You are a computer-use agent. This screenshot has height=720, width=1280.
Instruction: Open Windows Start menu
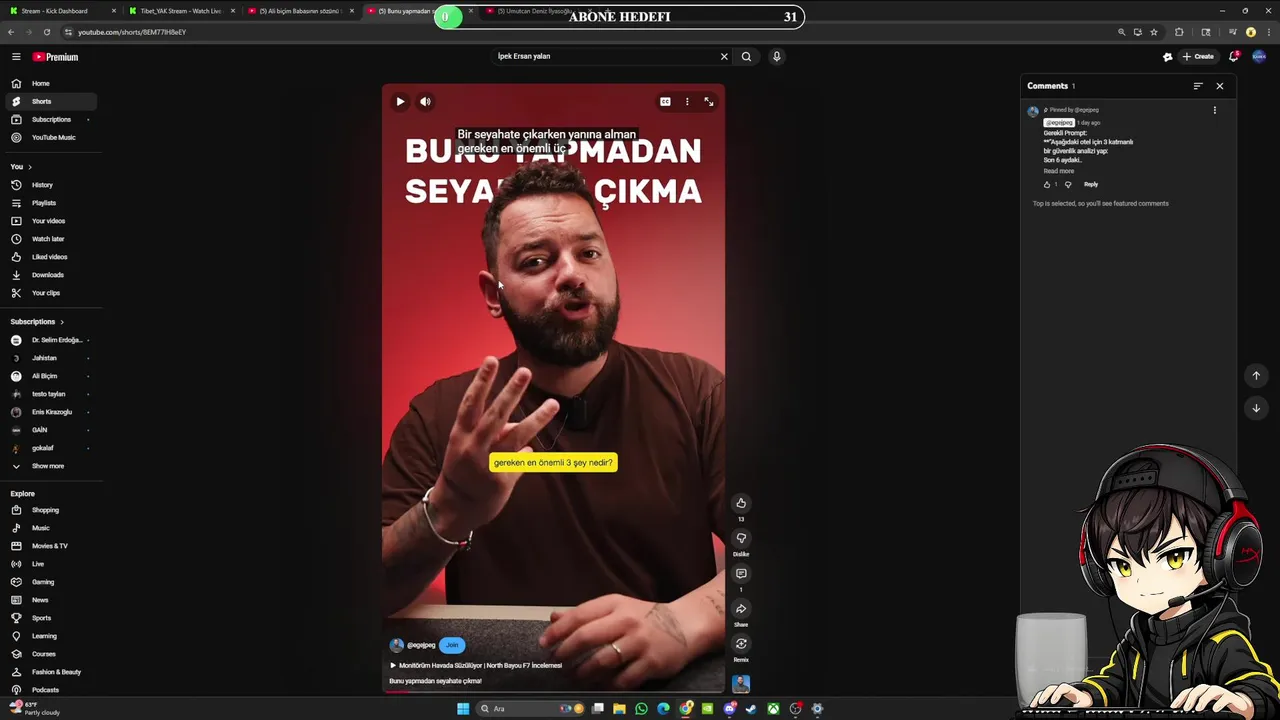pos(463,709)
